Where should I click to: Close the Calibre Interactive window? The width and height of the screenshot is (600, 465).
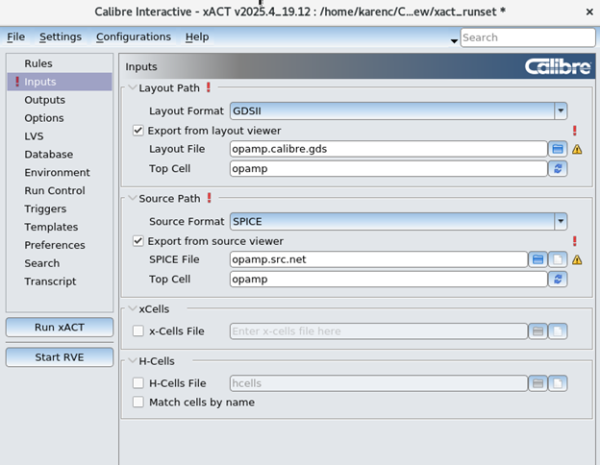589,12
